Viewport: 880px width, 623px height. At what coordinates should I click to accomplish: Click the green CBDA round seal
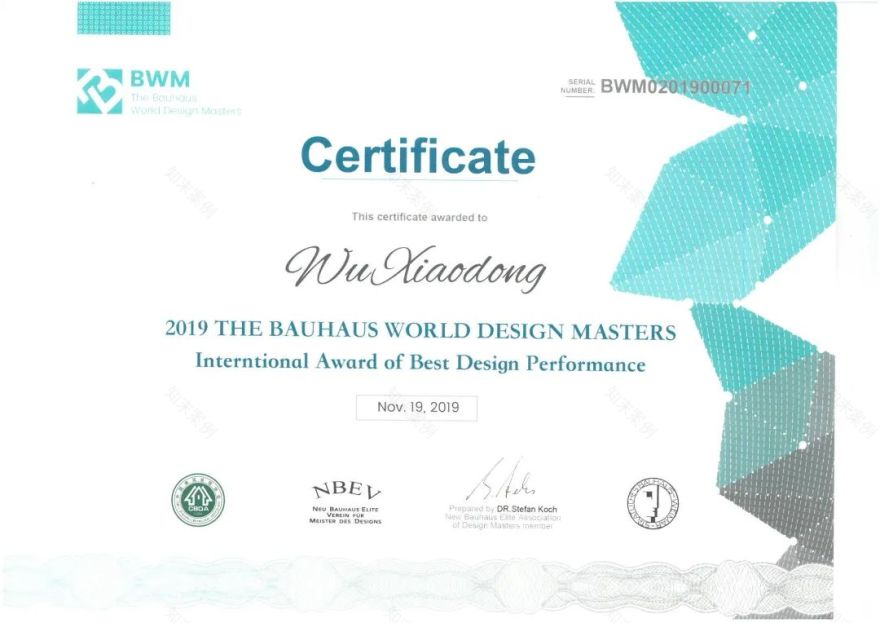coord(197,499)
